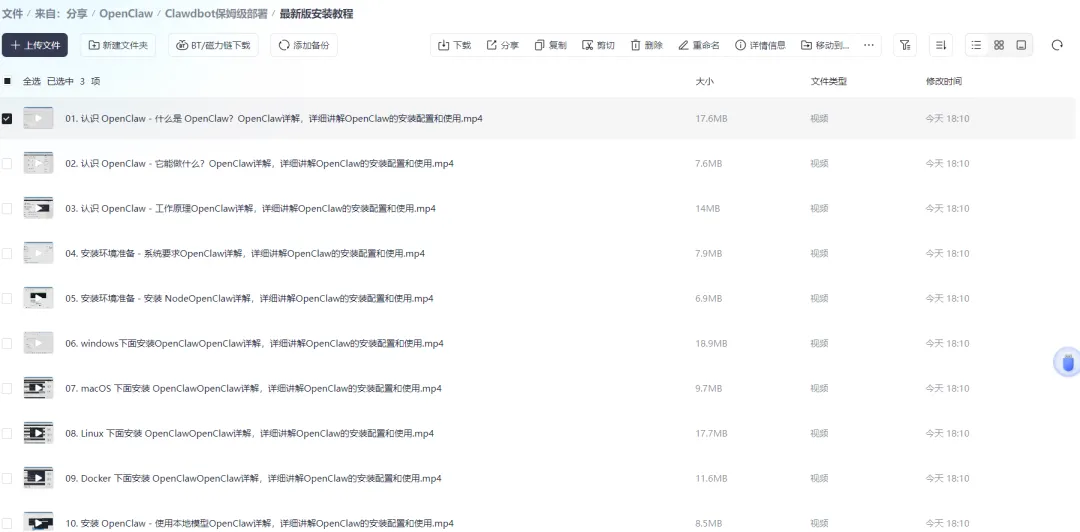Click the floating blue assistant icon
Viewport: 1080px width, 532px height.
1068,362
